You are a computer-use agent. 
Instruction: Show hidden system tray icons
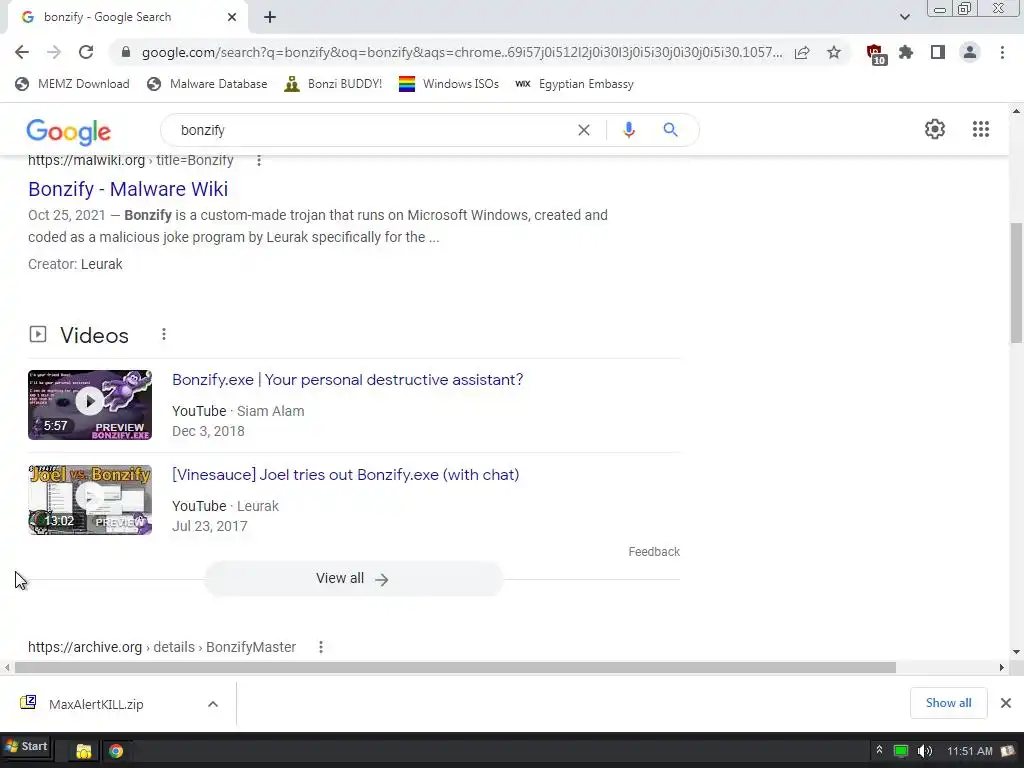[x=879, y=750]
